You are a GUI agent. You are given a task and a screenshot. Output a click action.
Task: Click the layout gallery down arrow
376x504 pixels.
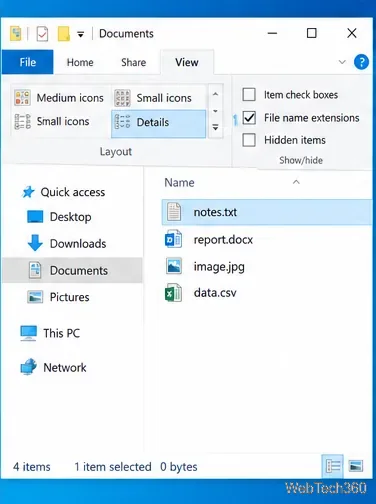click(x=215, y=111)
